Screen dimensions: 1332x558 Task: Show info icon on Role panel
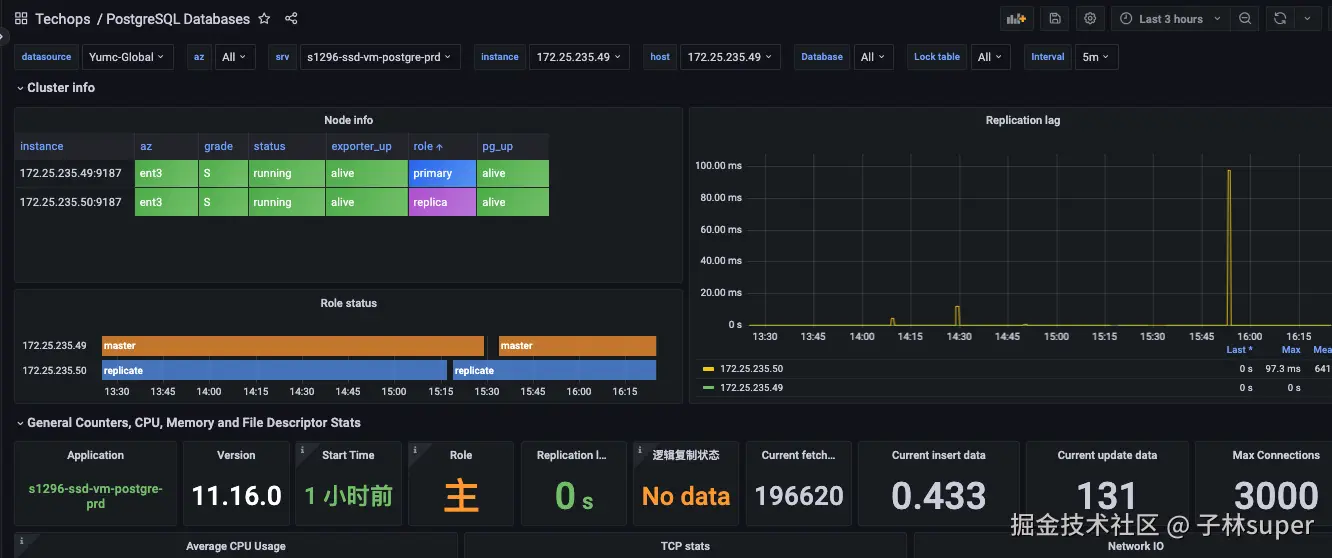(x=415, y=450)
